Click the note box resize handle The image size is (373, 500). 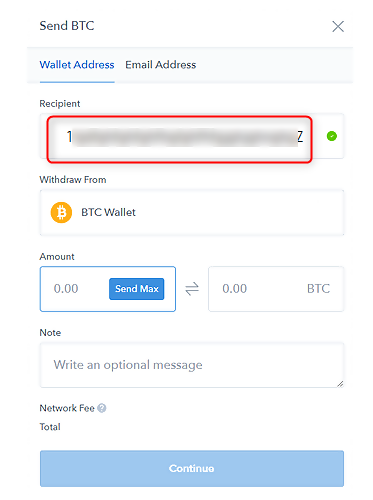click(x=340, y=384)
